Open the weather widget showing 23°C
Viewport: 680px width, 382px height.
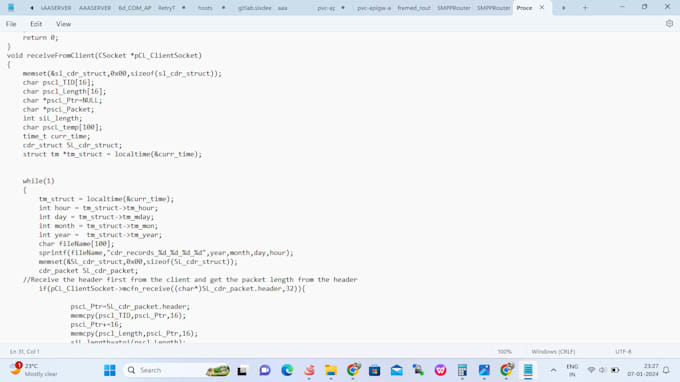[34, 370]
